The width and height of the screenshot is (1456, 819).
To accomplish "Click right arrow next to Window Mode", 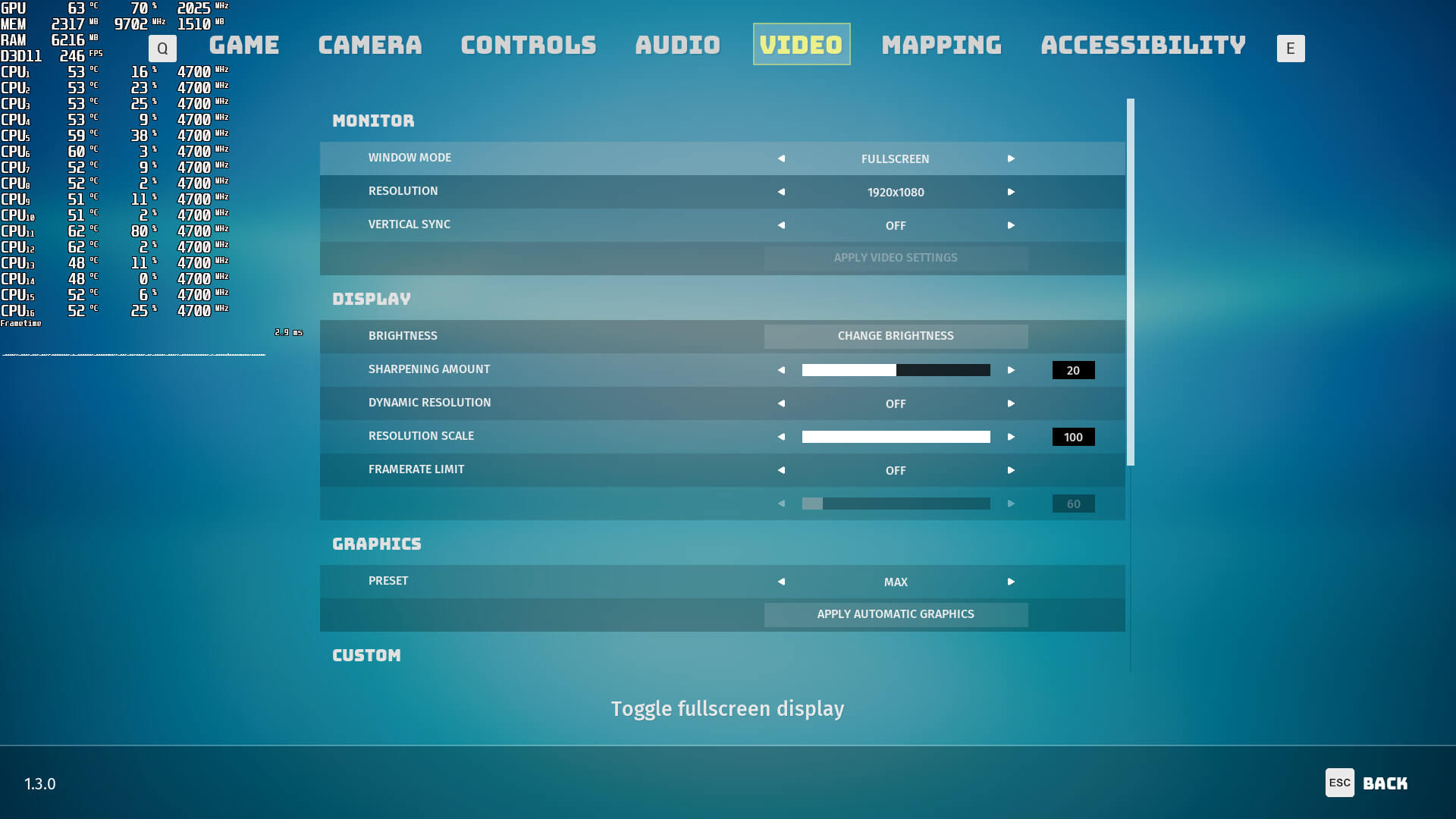I will [x=1011, y=158].
